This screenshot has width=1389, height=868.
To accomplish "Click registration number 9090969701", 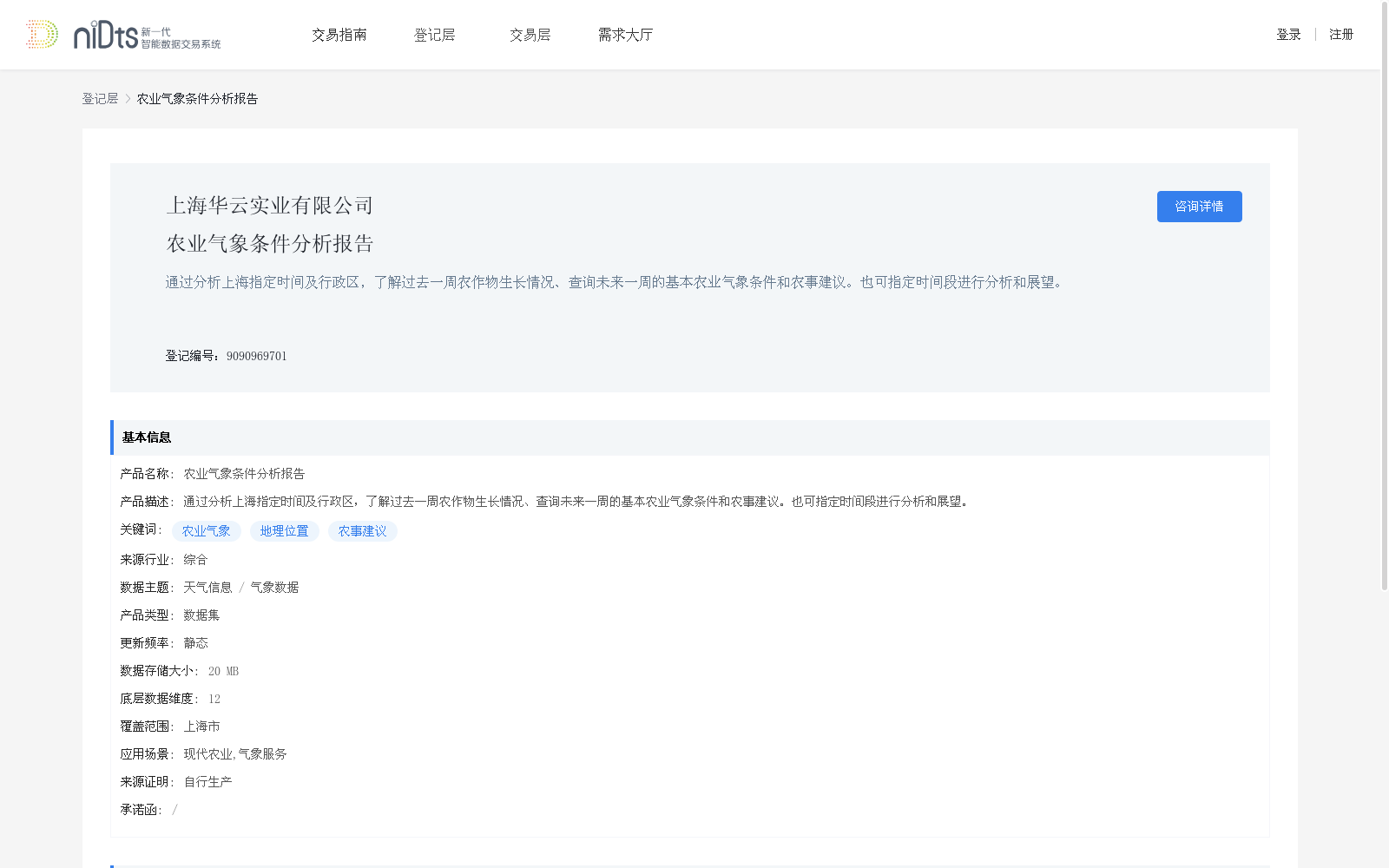I will [x=257, y=356].
